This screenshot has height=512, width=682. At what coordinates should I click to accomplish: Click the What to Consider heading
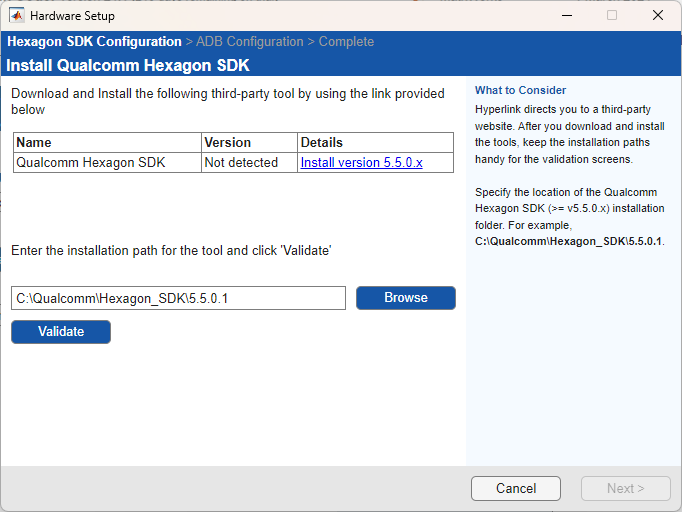520,90
